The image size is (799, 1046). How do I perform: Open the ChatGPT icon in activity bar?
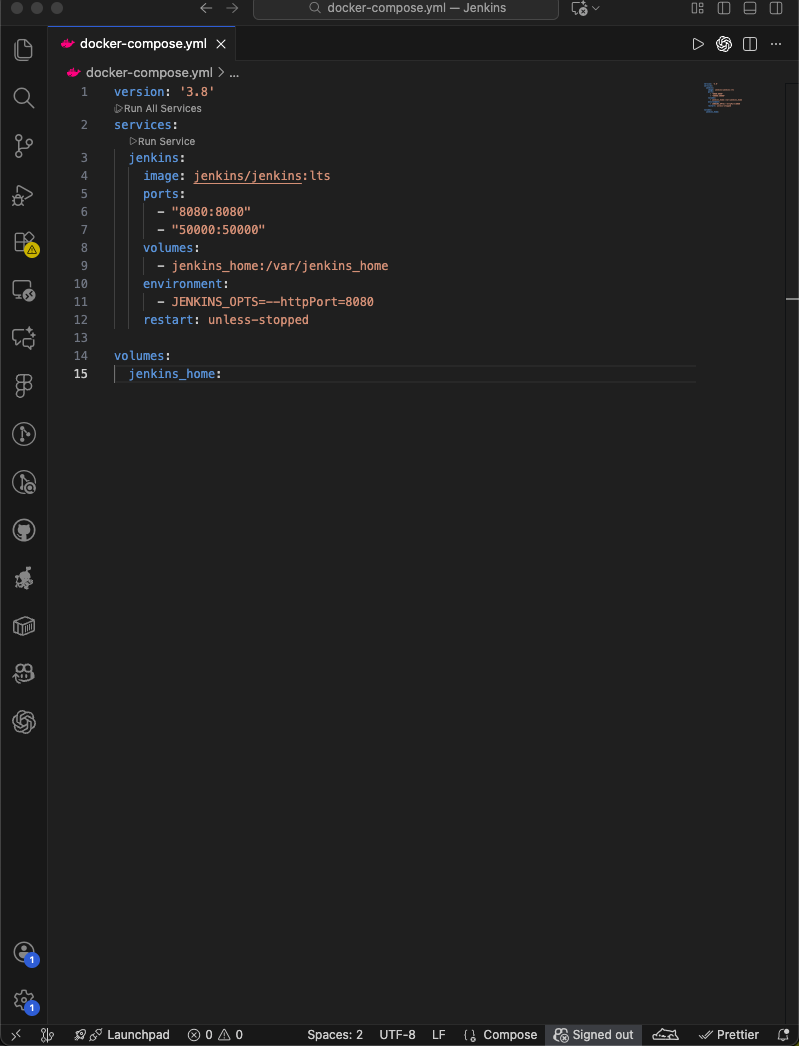click(23, 722)
